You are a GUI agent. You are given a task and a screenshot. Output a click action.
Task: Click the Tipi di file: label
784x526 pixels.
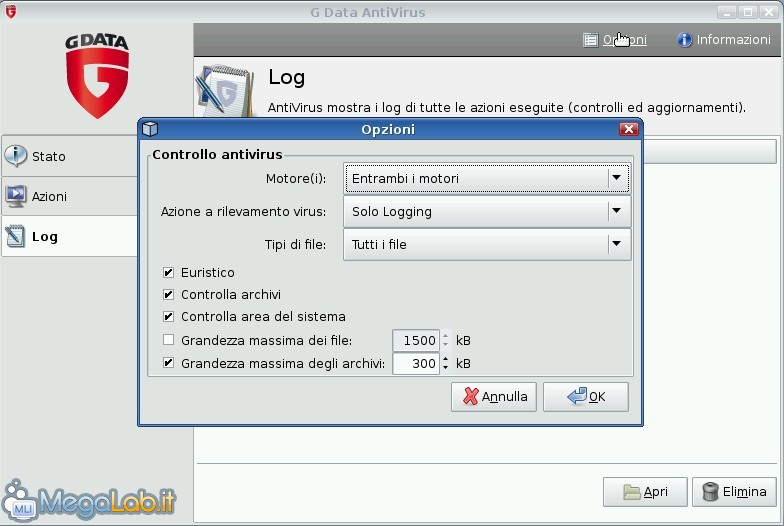[295, 244]
